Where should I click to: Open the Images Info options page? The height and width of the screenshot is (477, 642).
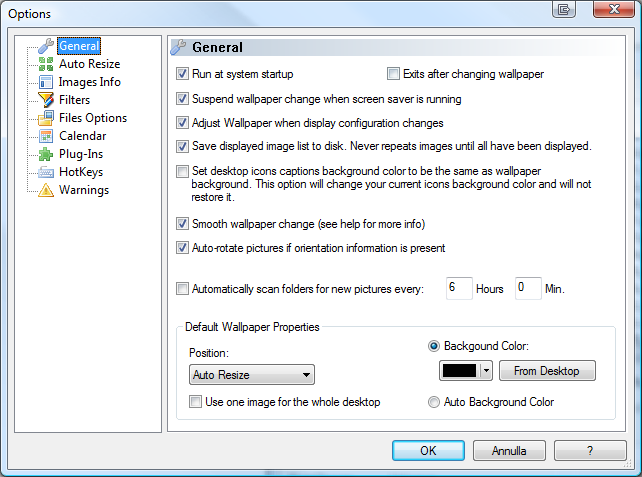[90, 82]
